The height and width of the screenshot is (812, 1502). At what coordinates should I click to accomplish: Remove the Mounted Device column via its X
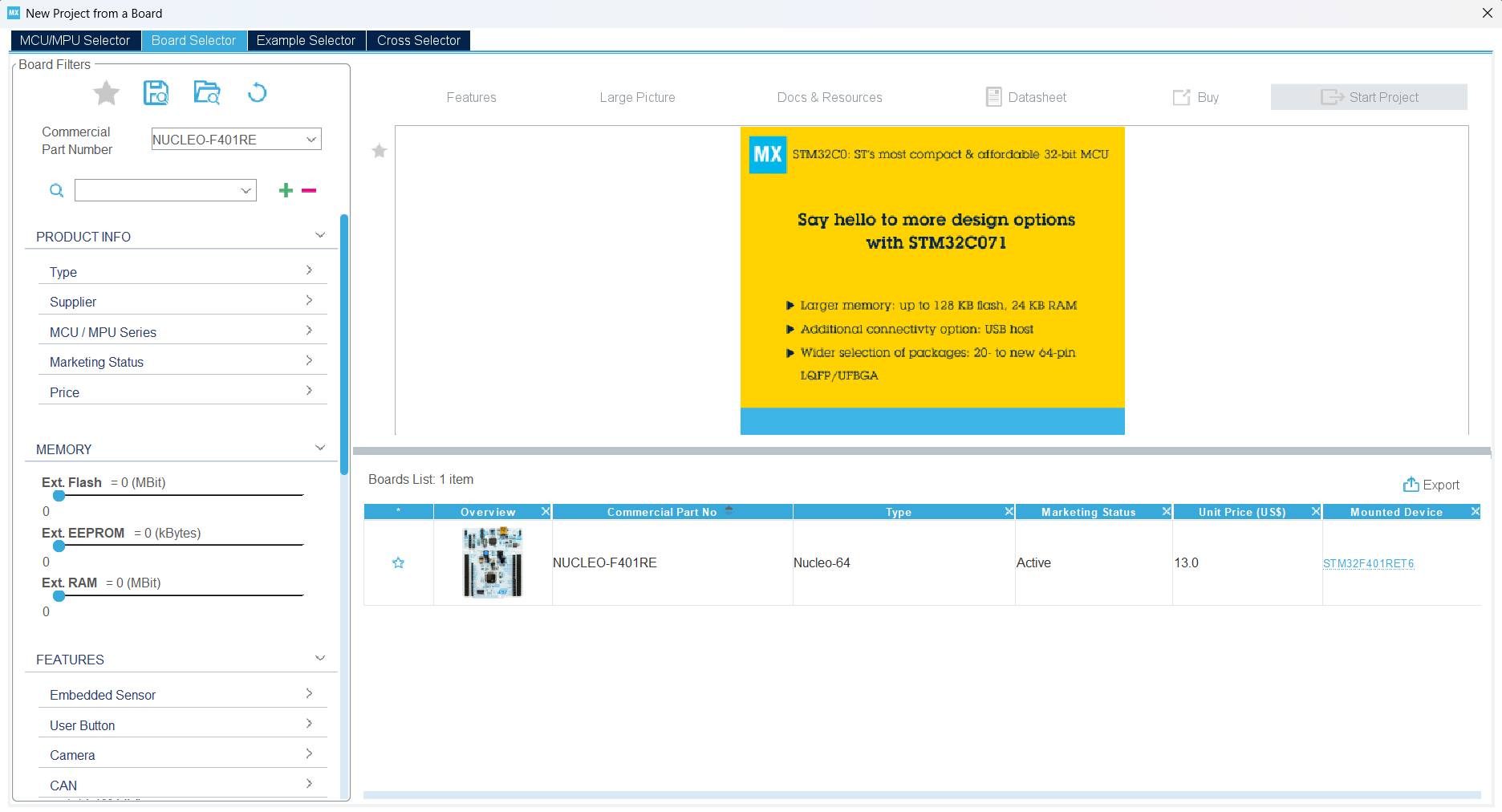point(1475,511)
